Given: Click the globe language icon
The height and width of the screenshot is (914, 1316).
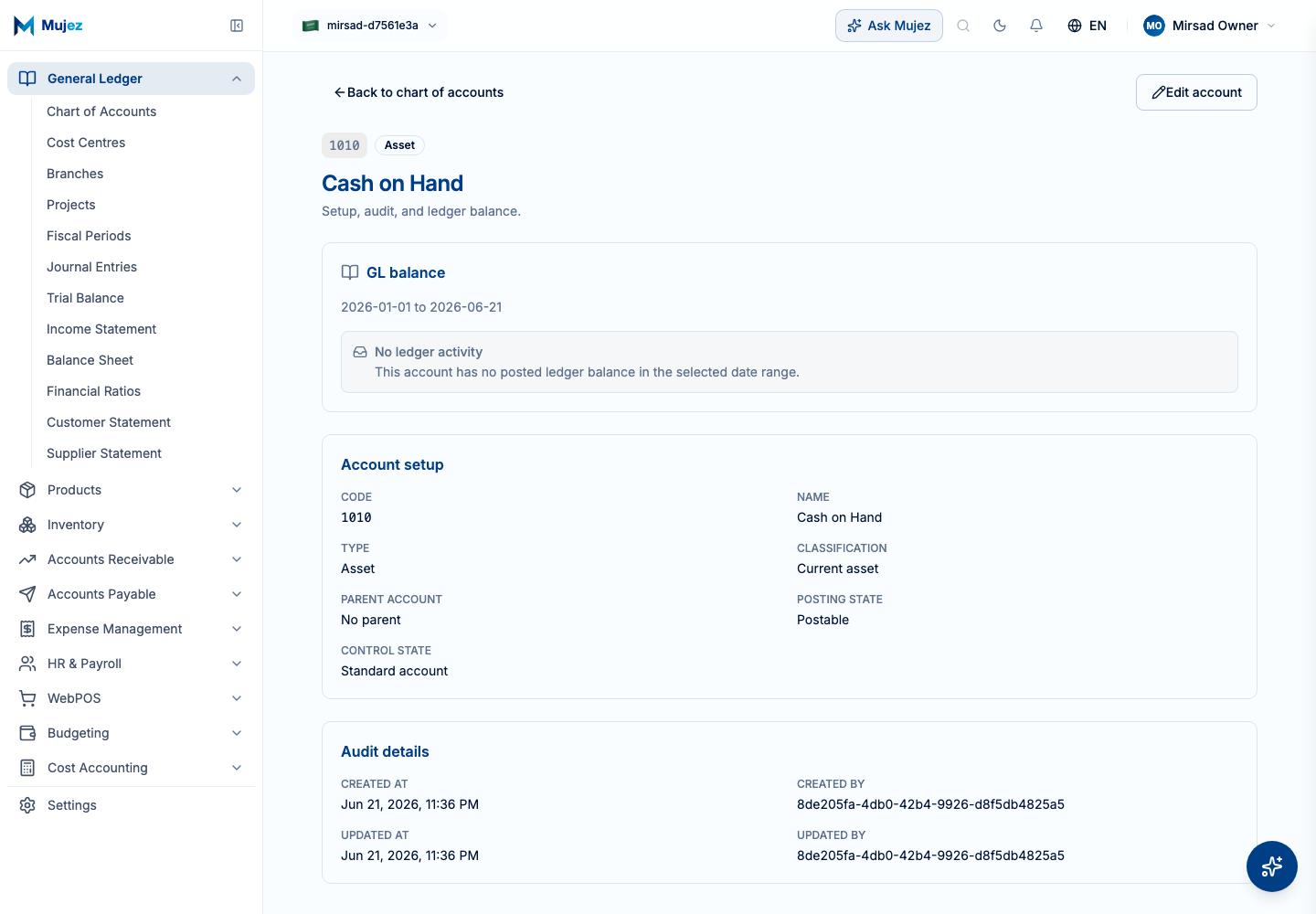Looking at the screenshot, I should pos(1075,26).
